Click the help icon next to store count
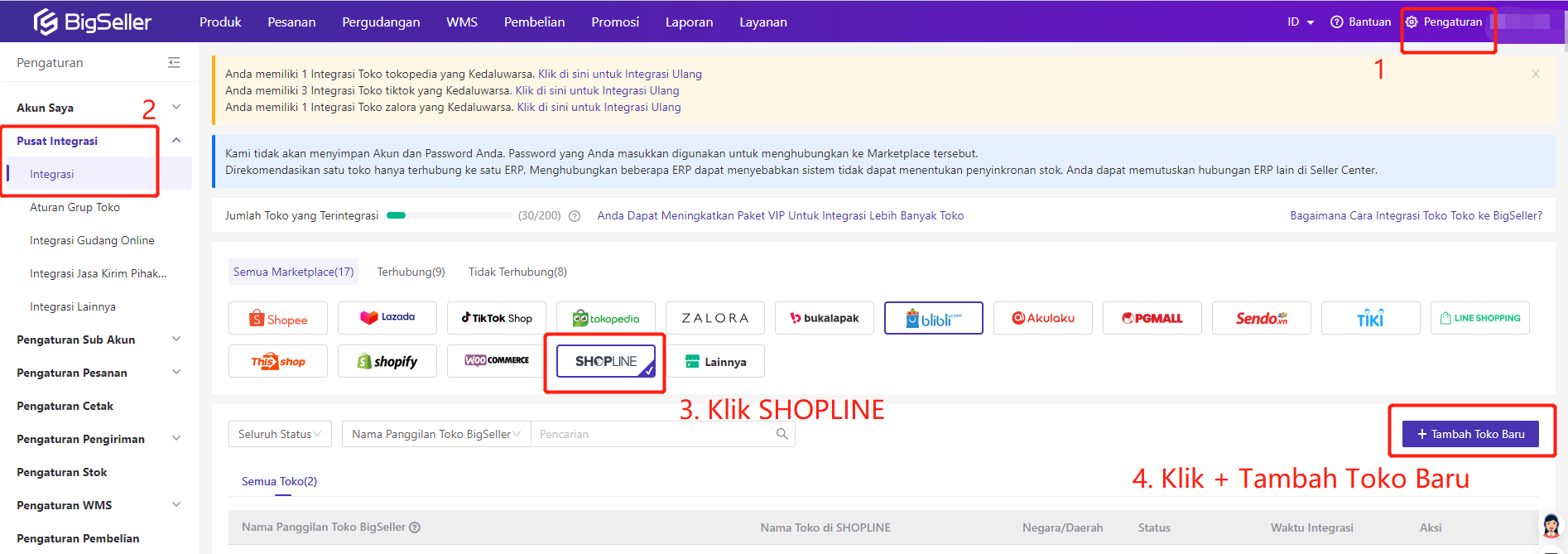 coord(575,216)
